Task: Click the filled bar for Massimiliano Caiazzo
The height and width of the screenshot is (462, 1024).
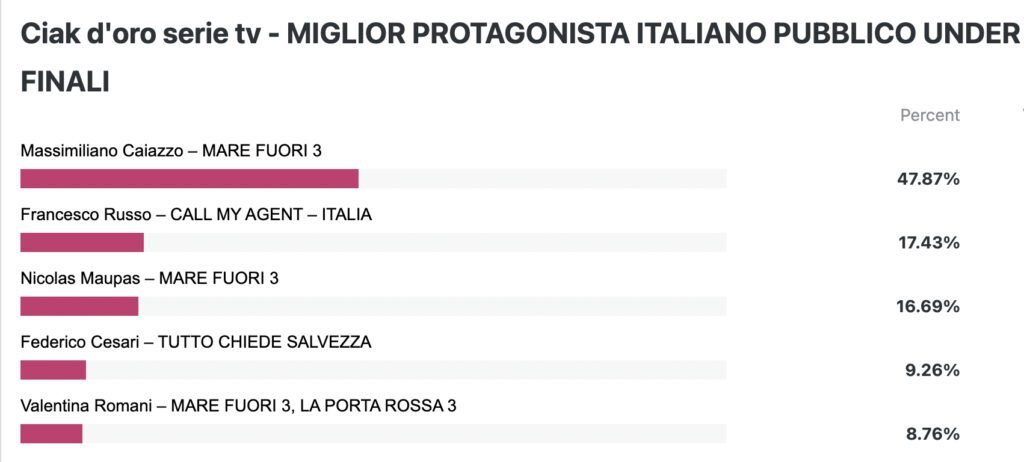Action: coord(189,178)
